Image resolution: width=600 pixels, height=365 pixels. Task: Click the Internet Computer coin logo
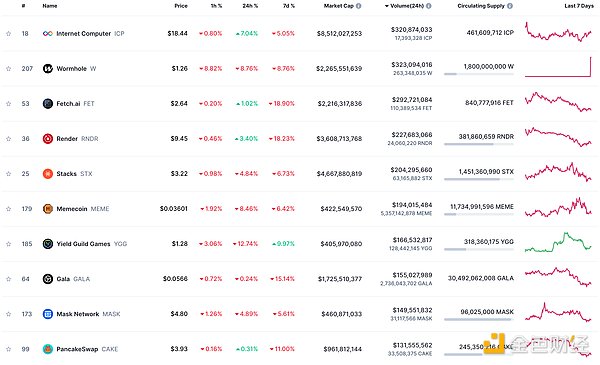[48, 34]
